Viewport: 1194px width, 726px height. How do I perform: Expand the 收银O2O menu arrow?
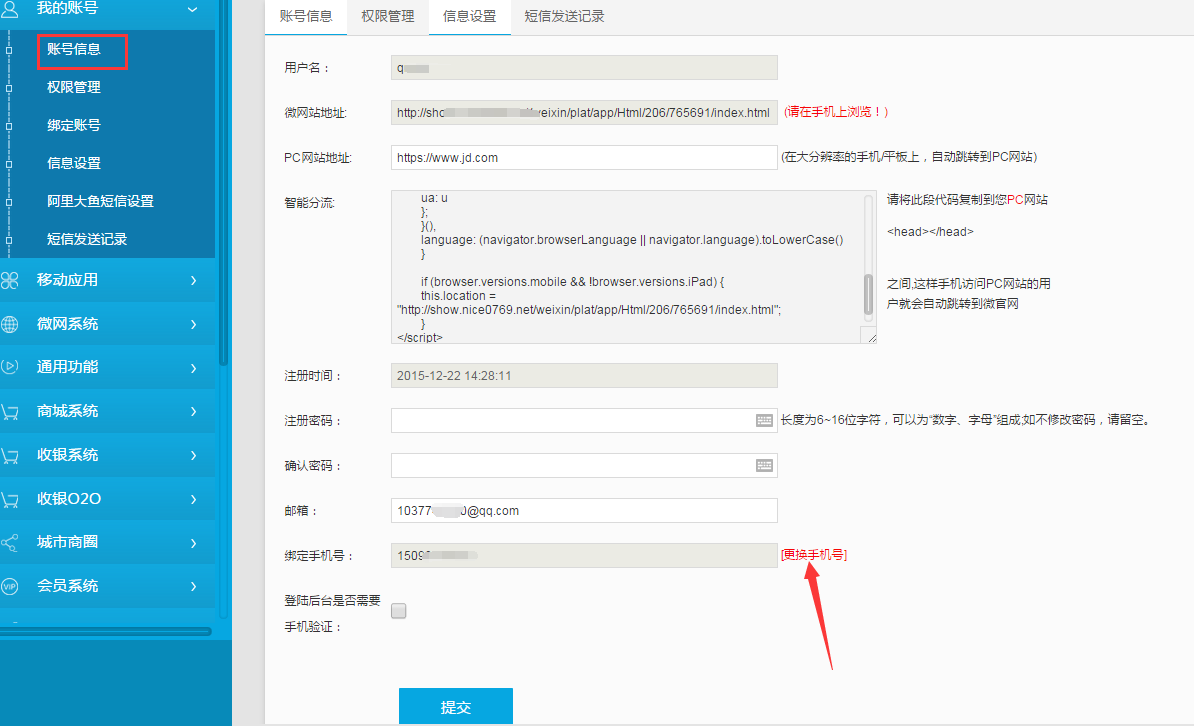tap(193, 499)
